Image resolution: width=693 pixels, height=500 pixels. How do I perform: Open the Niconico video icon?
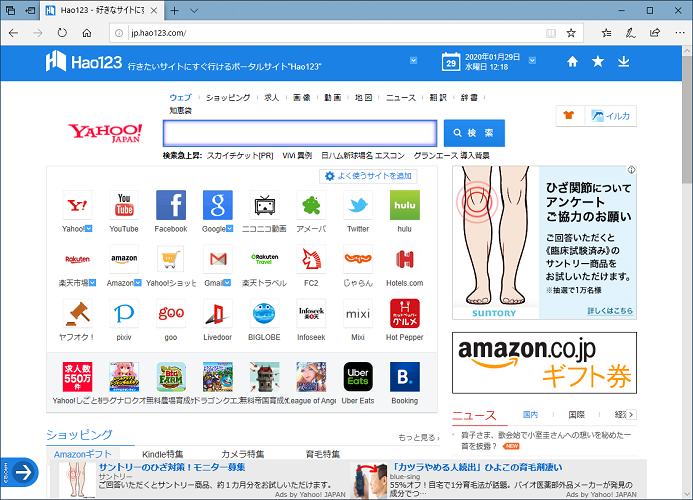tap(265, 205)
